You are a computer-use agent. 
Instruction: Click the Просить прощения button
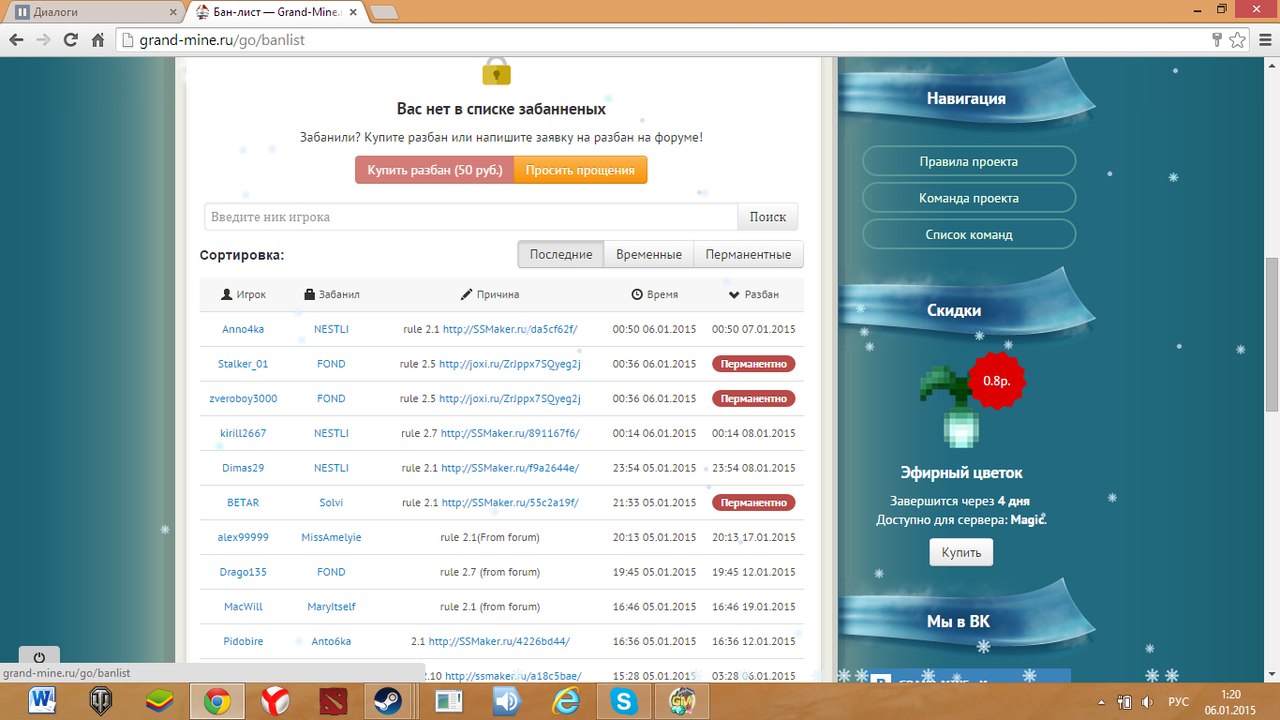(581, 170)
